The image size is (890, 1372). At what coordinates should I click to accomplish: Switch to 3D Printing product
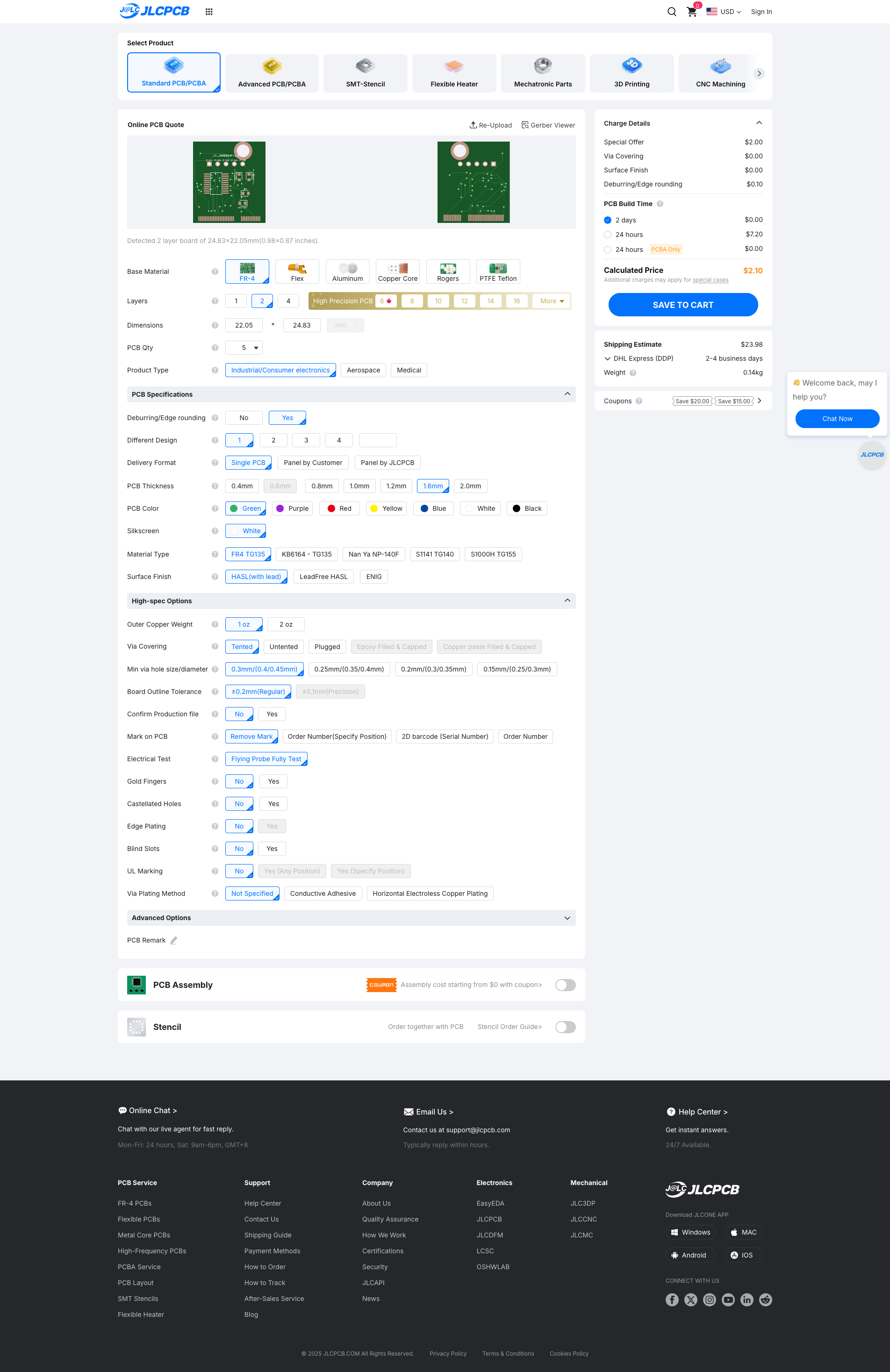pyautogui.click(x=632, y=73)
